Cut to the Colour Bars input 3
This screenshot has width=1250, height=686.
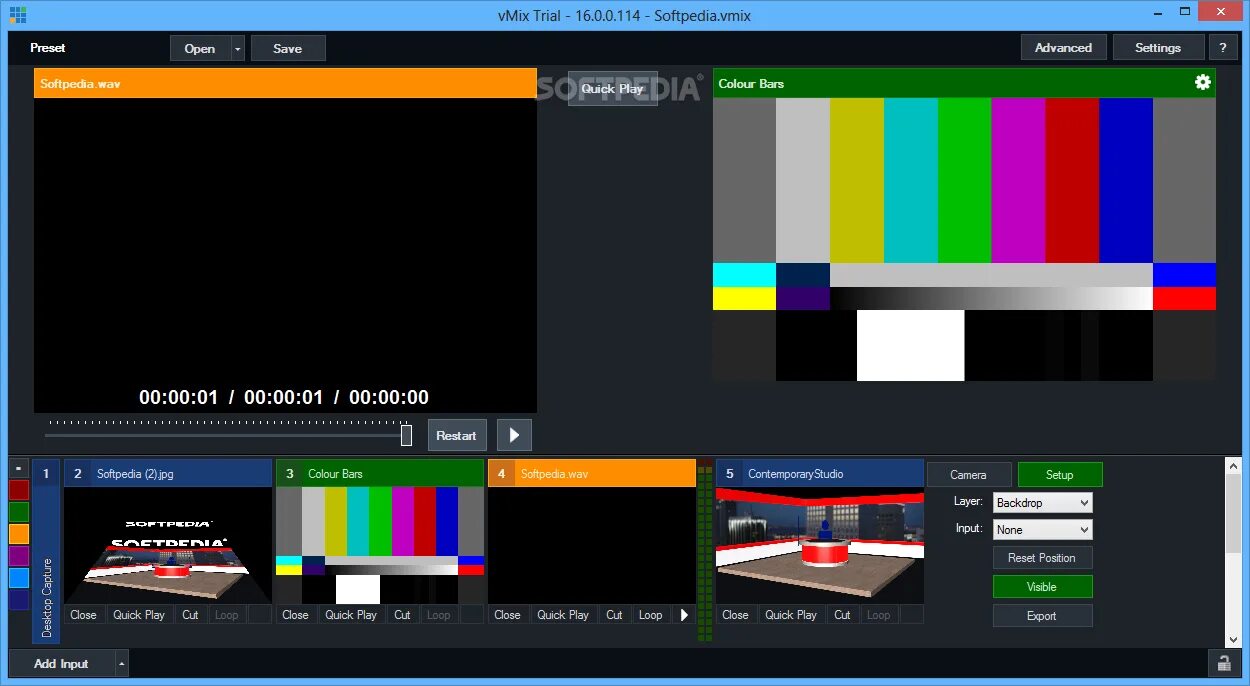point(402,615)
